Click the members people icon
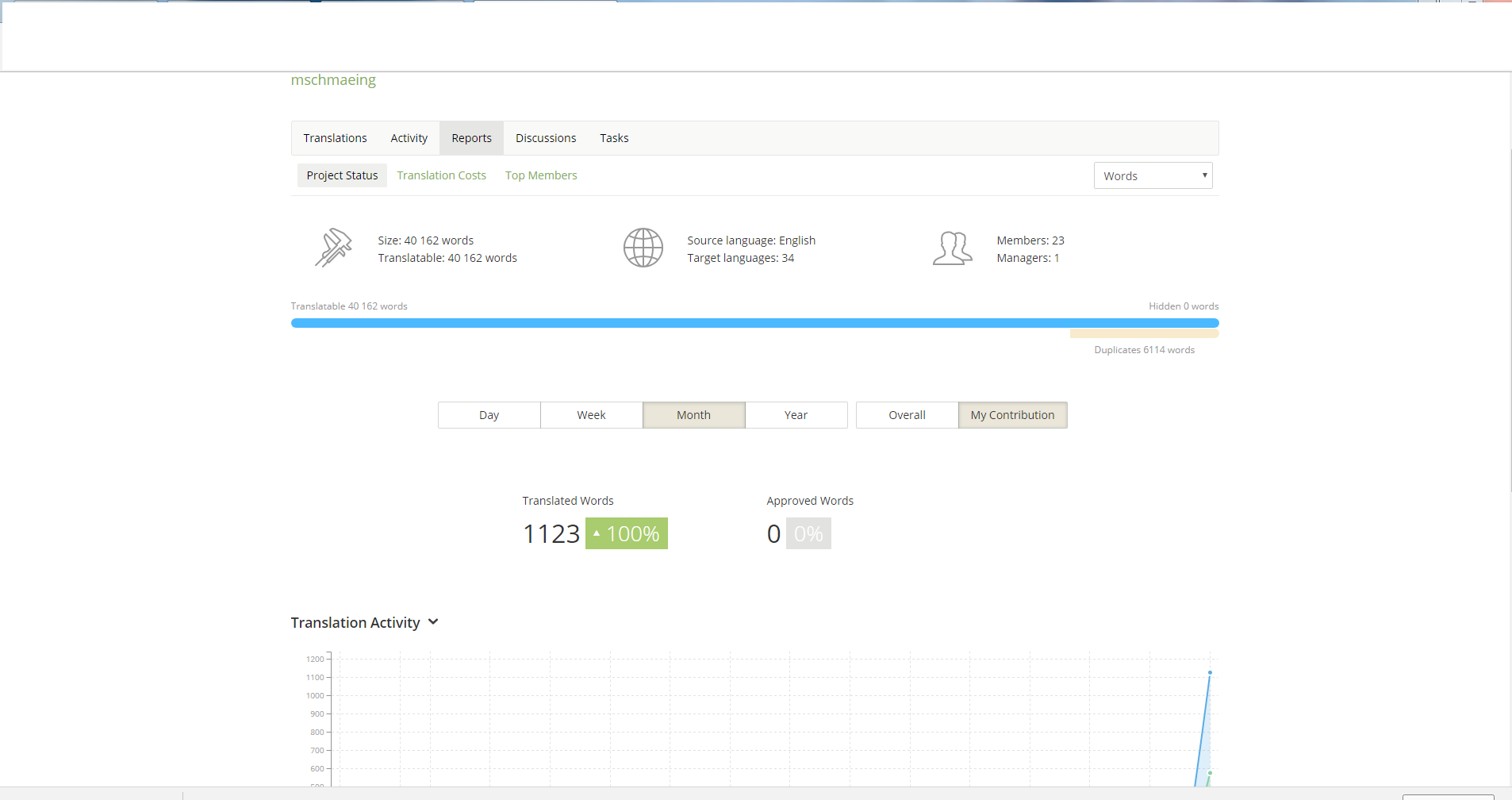Screen dimensions: 1512x800 click(x=952, y=248)
